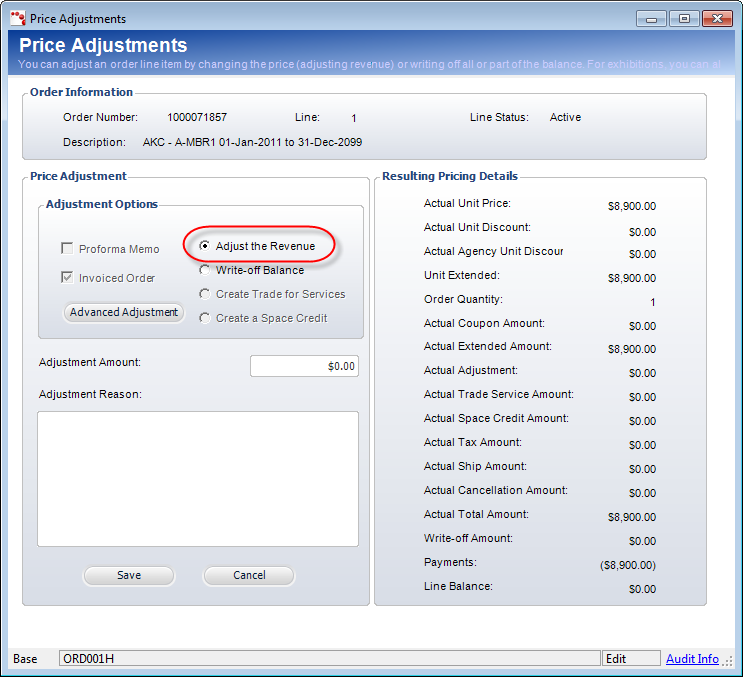Screen dimensions: 744x678
Task: Cancel the price adjustment
Action: coord(249,575)
